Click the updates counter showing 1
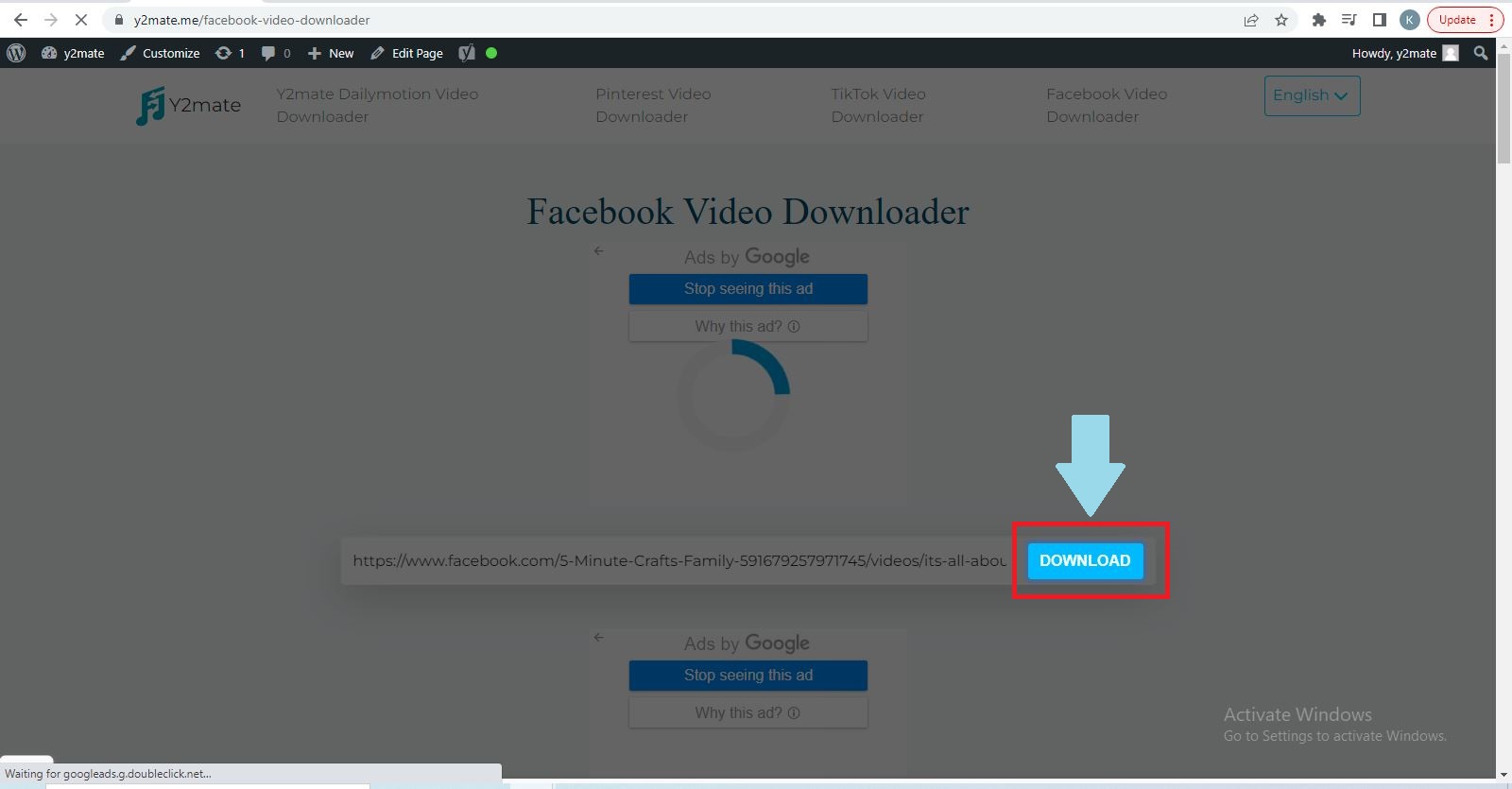Viewport: 1512px width, 789px height. (230, 53)
